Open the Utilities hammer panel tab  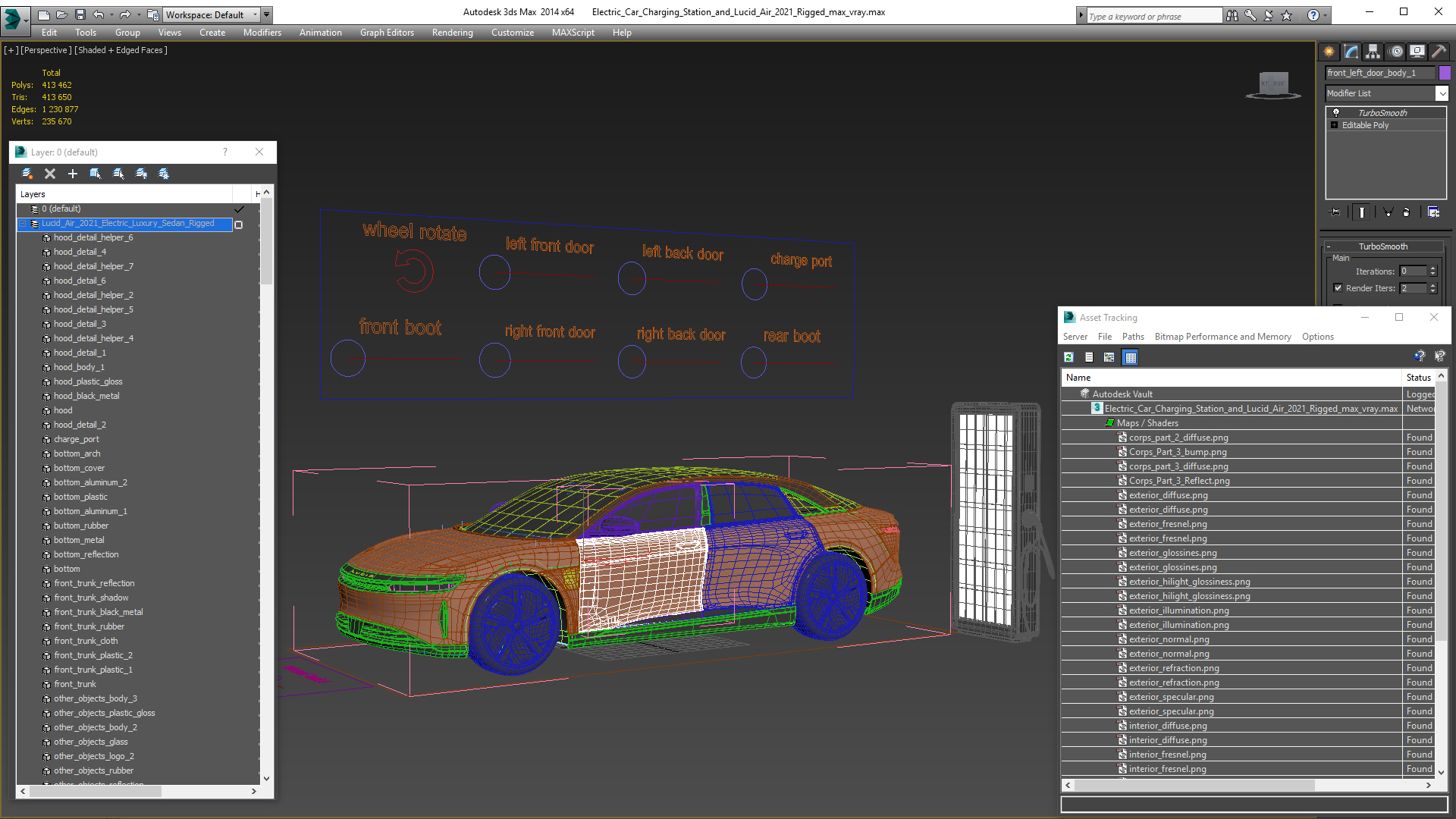click(1439, 52)
